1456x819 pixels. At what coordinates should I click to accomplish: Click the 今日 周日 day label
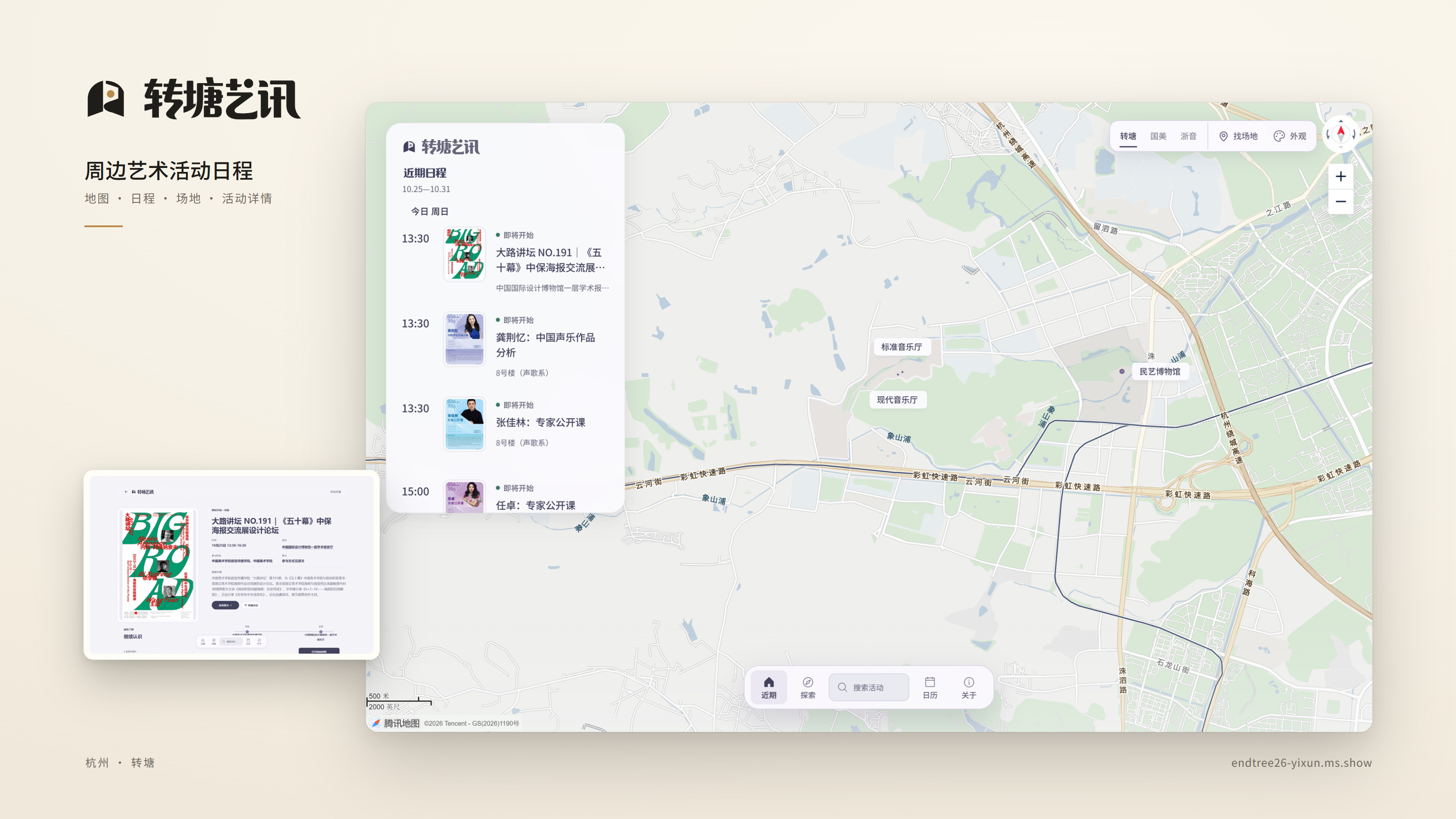pos(430,211)
